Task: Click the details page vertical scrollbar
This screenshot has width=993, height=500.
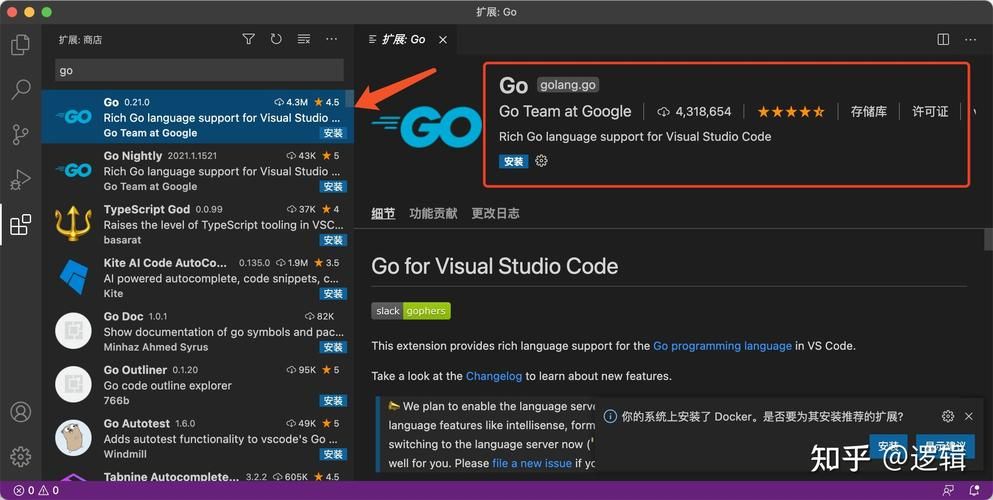Action: pos(988,240)
